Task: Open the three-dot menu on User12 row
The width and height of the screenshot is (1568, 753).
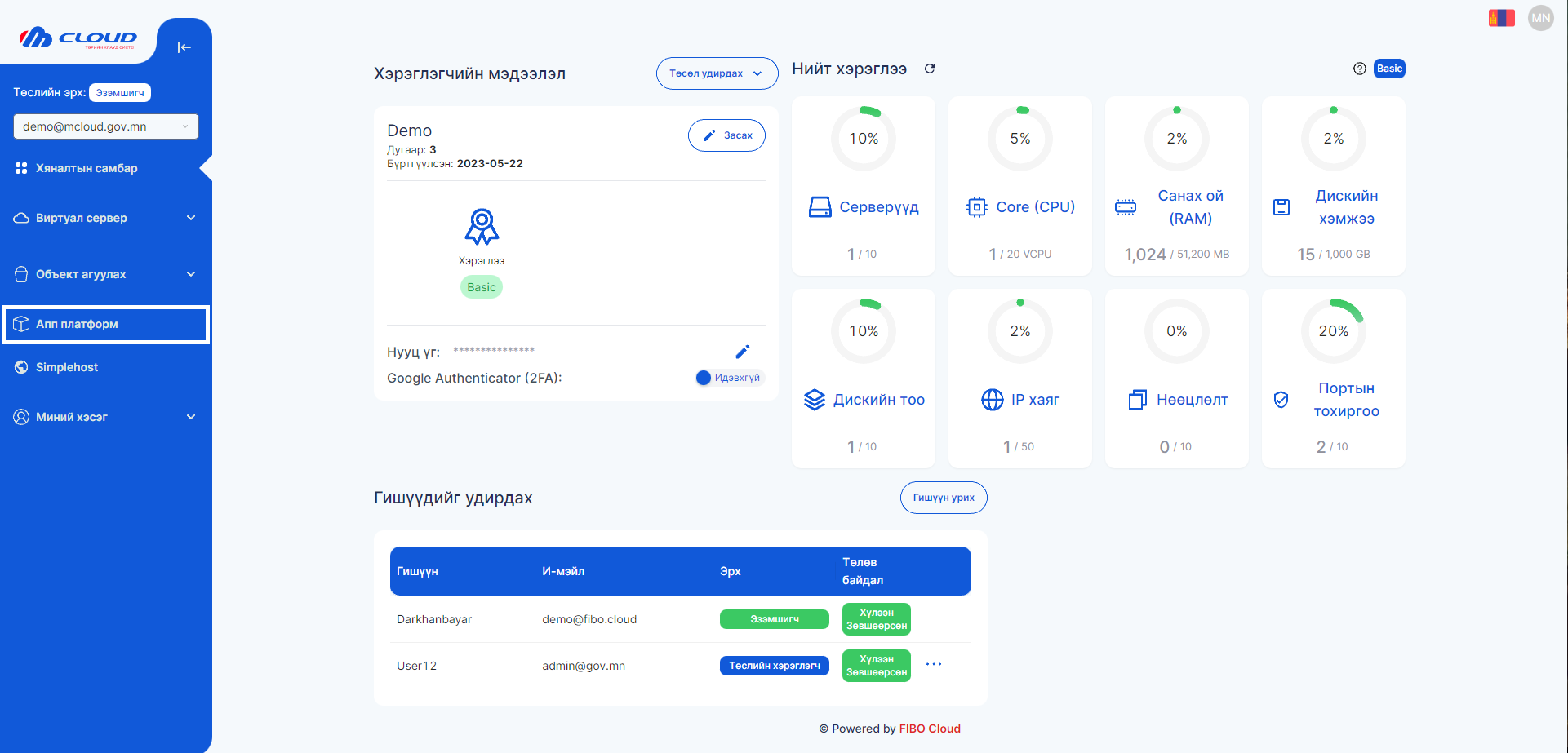Action: click(934, 665)
